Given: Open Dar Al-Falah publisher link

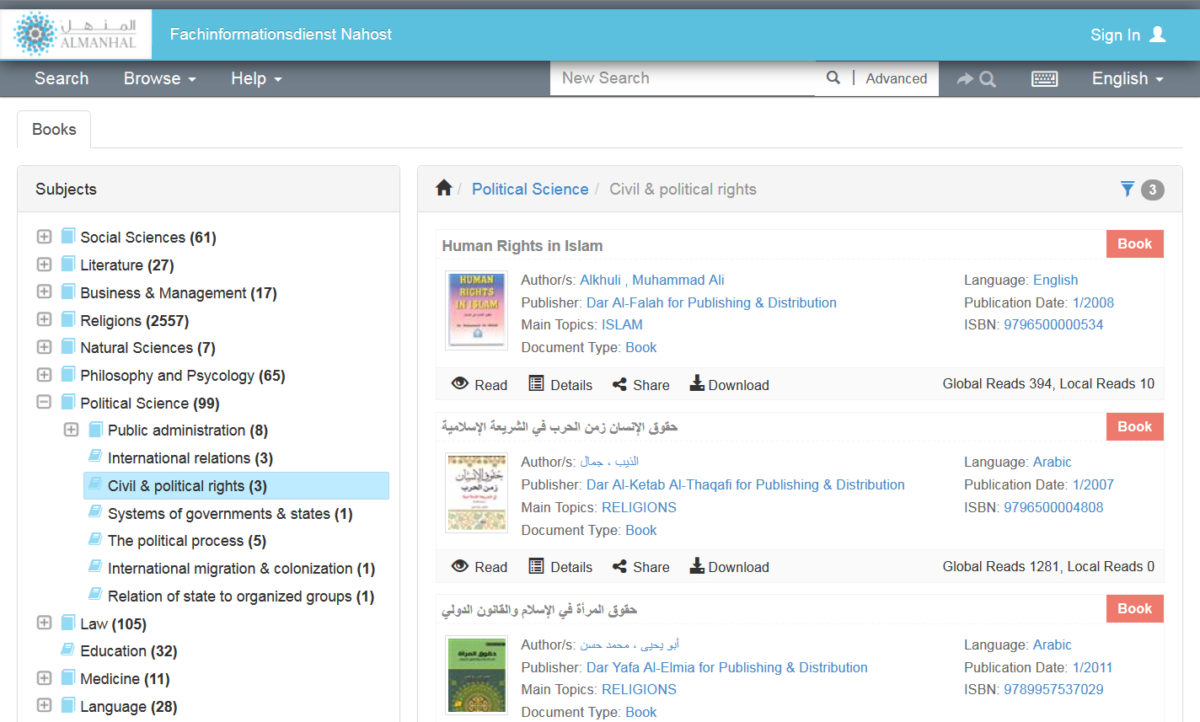Looking at the screenshot, I should tap(712, 302).
